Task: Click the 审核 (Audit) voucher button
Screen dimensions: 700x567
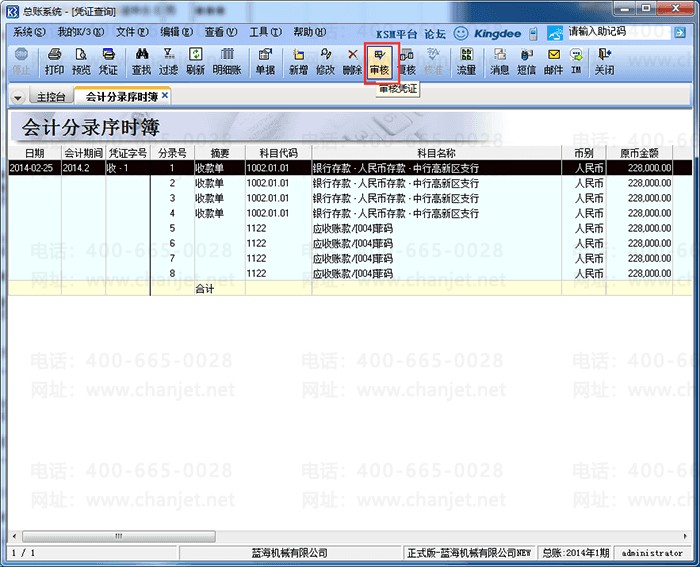Action: (379, 61)
